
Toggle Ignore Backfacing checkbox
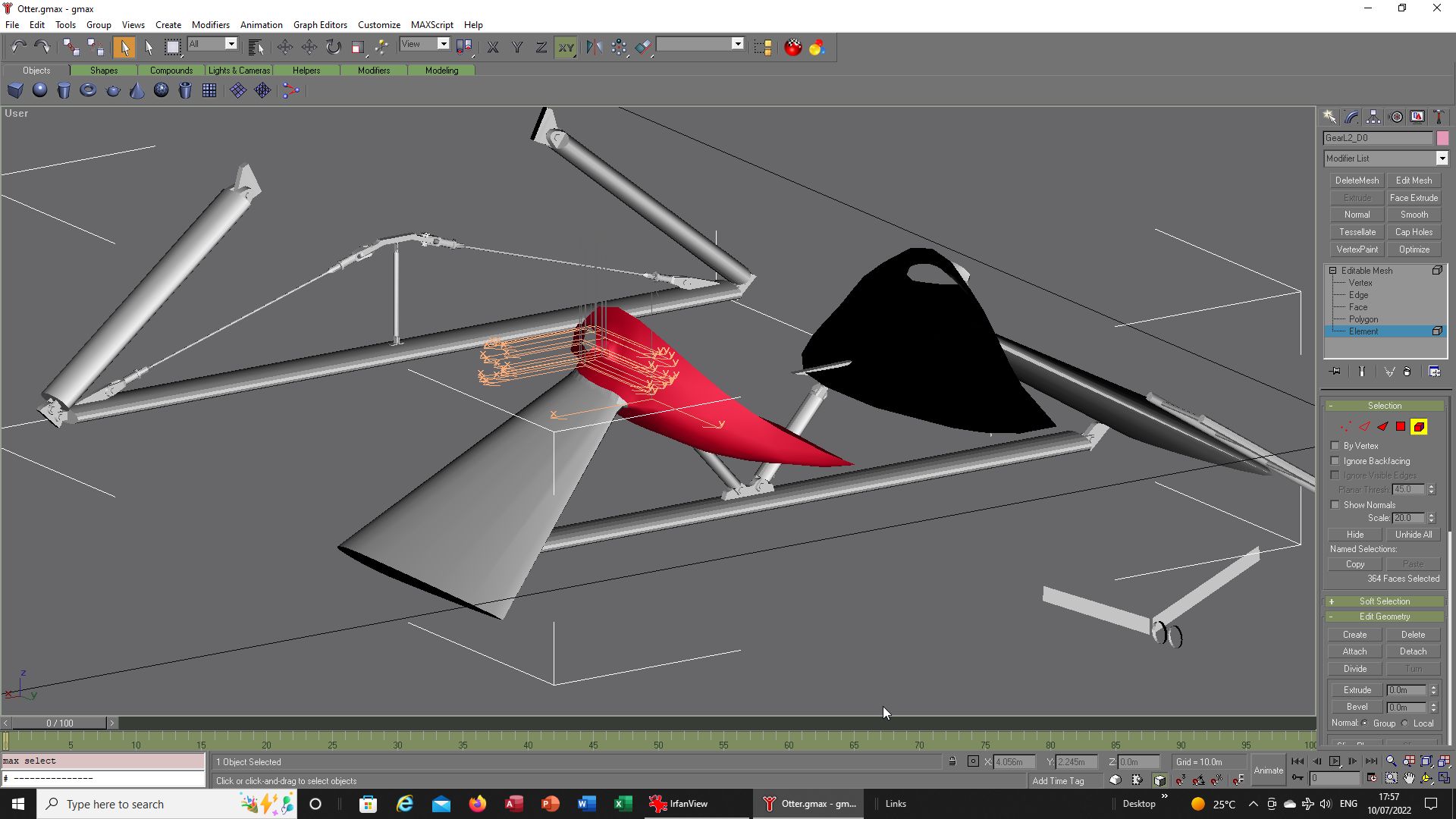[x=1335, y=461]
